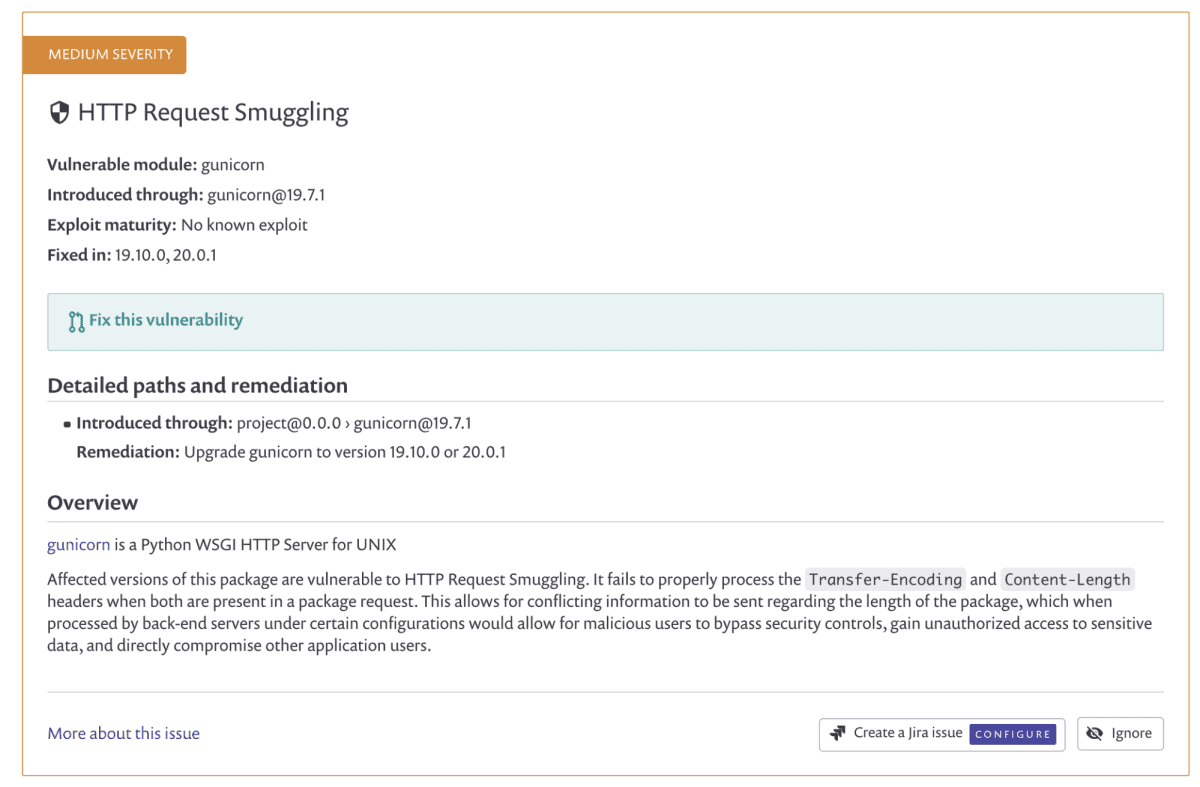Open the More about this issue link
1200x787 pixels.
[x=123, y=733]
